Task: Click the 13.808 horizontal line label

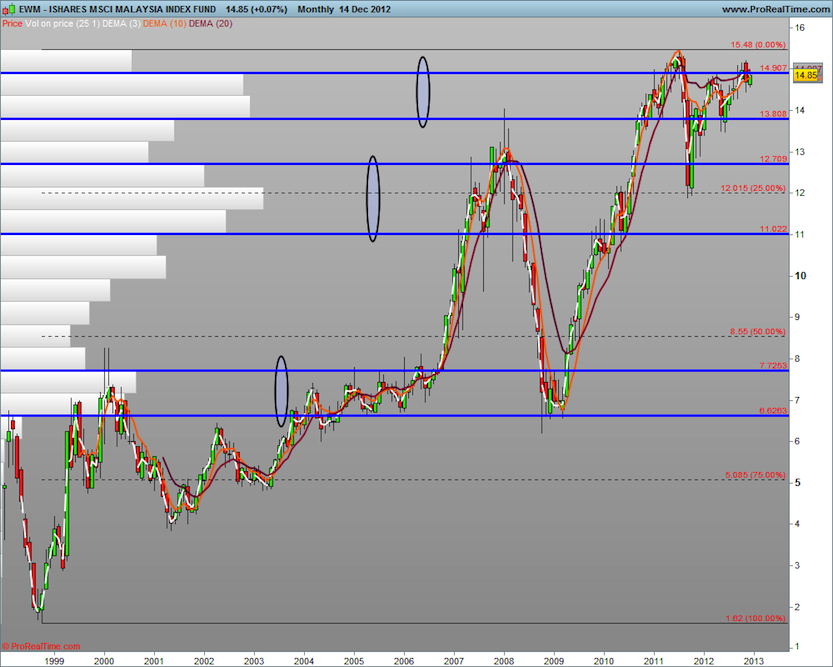Action: pyautogui.click(x=773, y=114)
